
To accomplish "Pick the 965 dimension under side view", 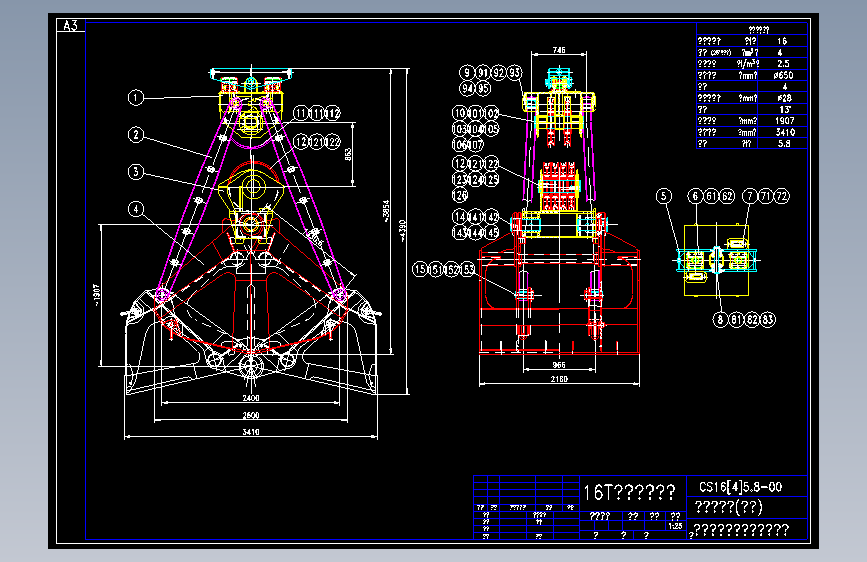I will tap(559, 365).
